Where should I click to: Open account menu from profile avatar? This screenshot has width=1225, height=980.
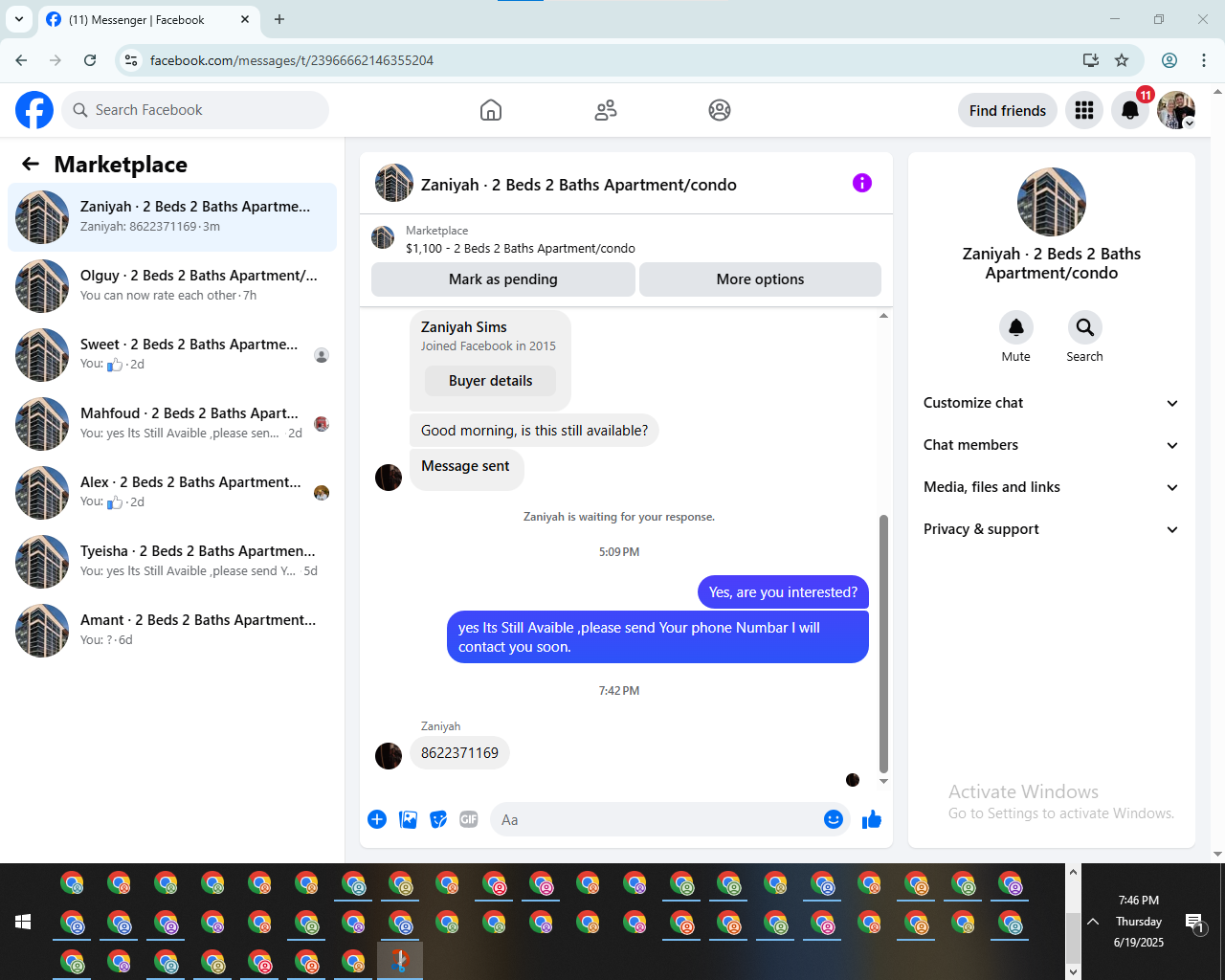pos(1176,110)
